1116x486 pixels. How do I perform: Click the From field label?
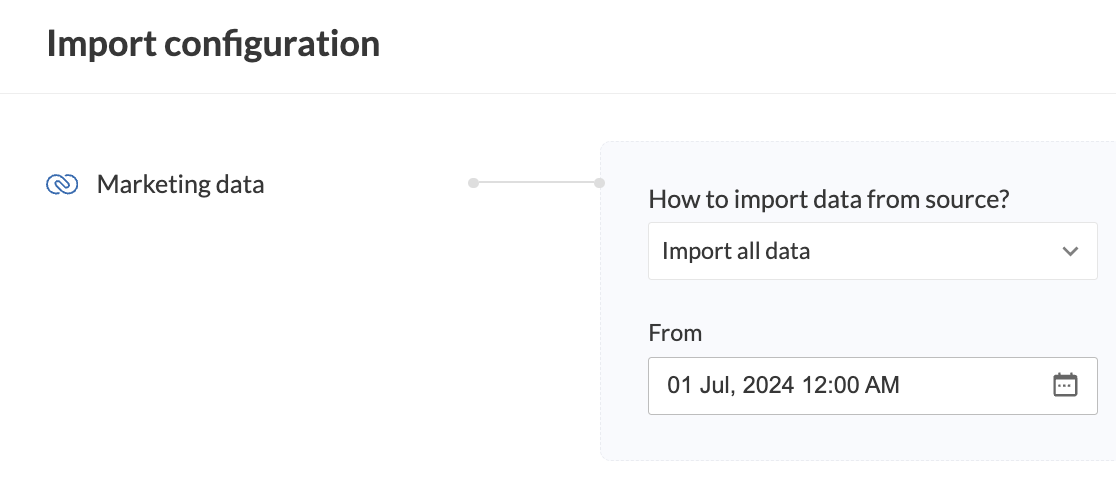675,333
